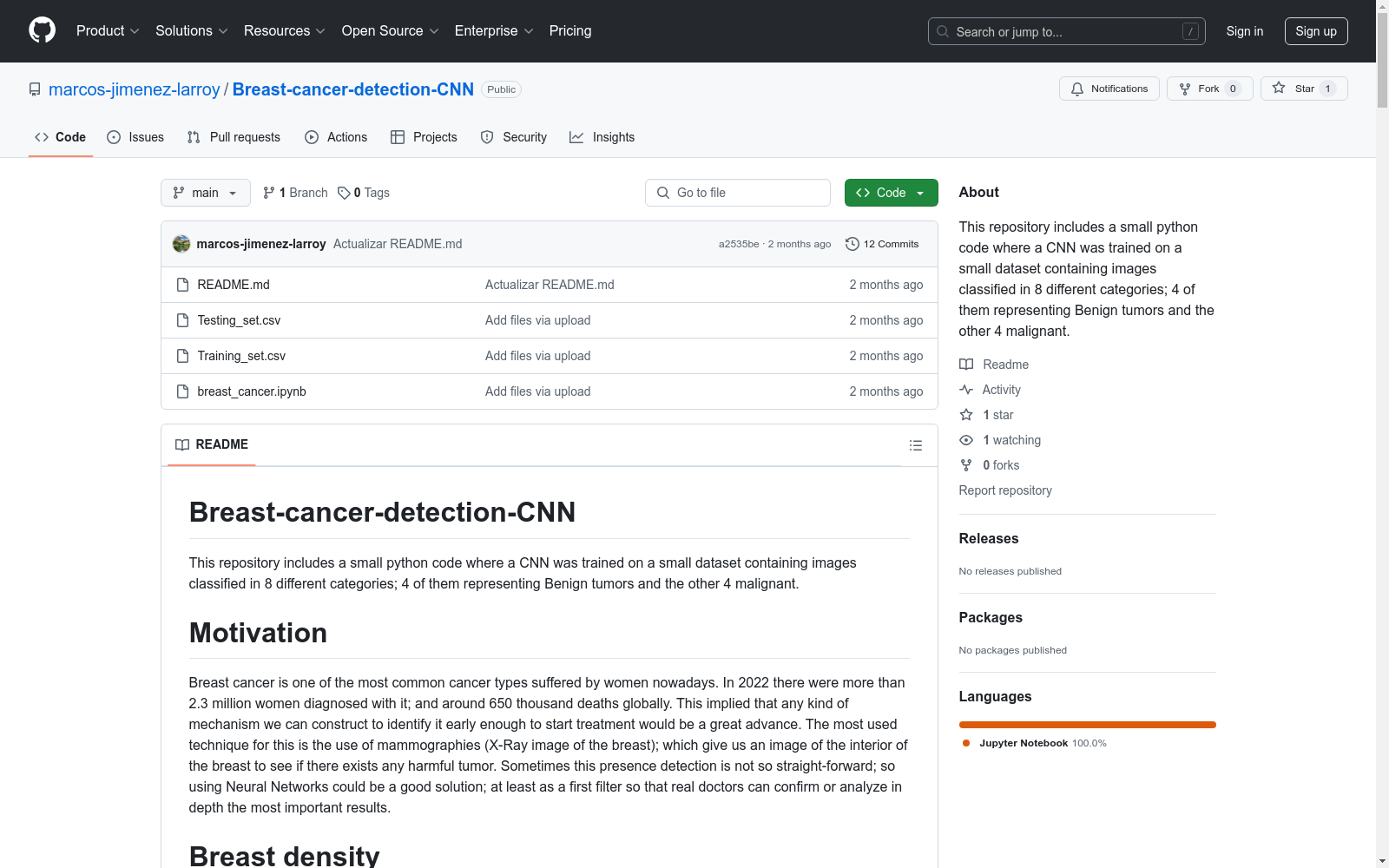Switch to the Projects tab
Viewport: 1389px width, 868px height.
(x=424, y=137)
